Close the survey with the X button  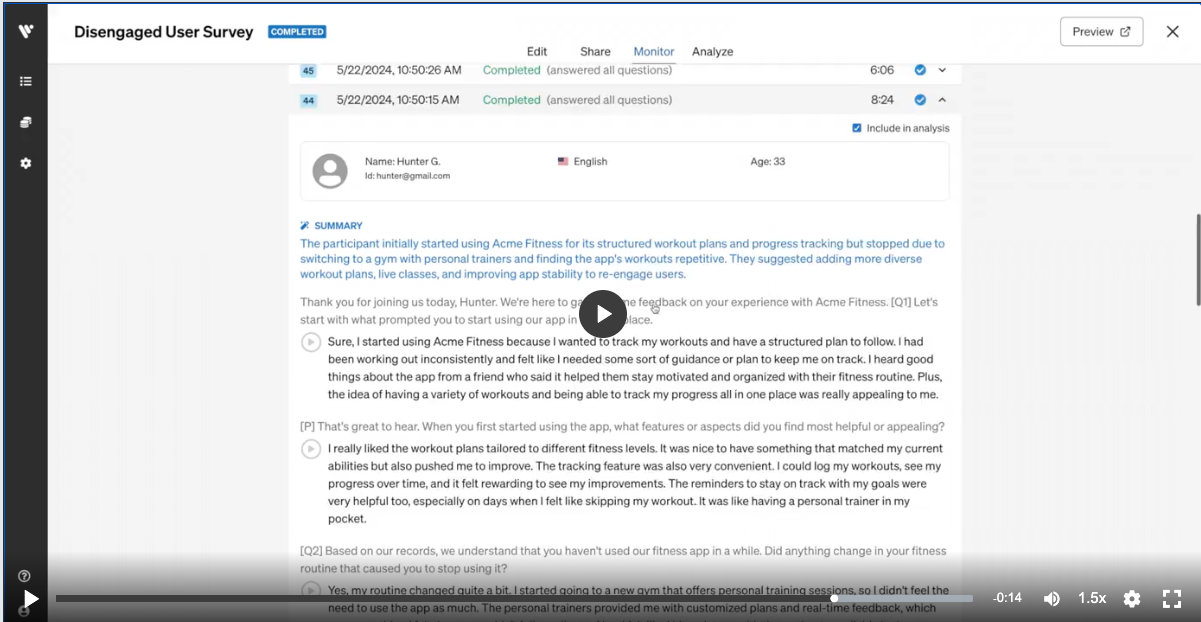coord(1173,31)
